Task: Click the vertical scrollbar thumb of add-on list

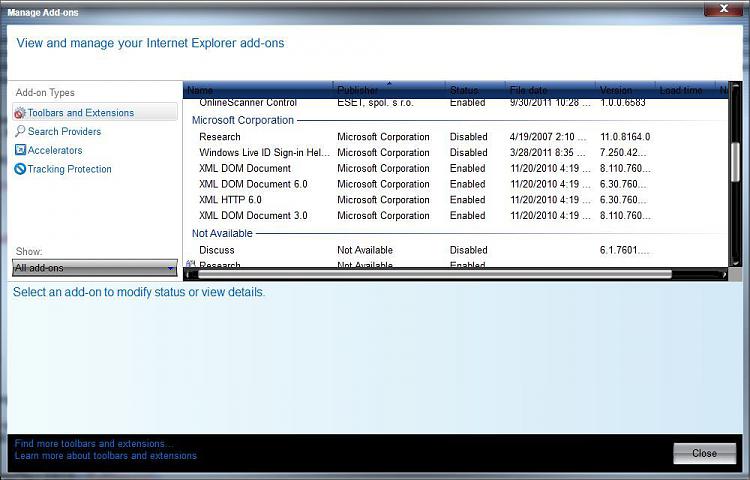Action: (x=735, y=162)
